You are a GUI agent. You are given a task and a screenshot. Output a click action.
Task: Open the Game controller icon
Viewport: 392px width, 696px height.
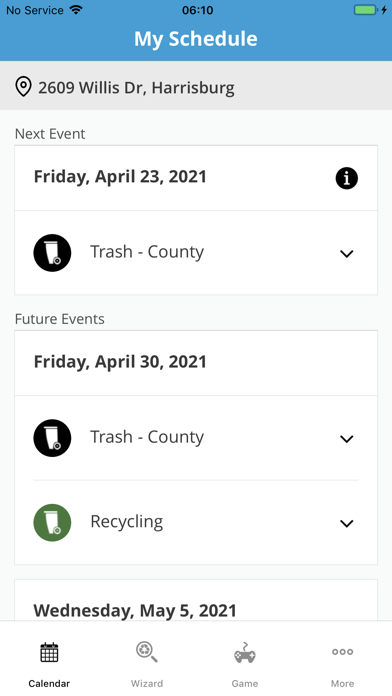245,652
